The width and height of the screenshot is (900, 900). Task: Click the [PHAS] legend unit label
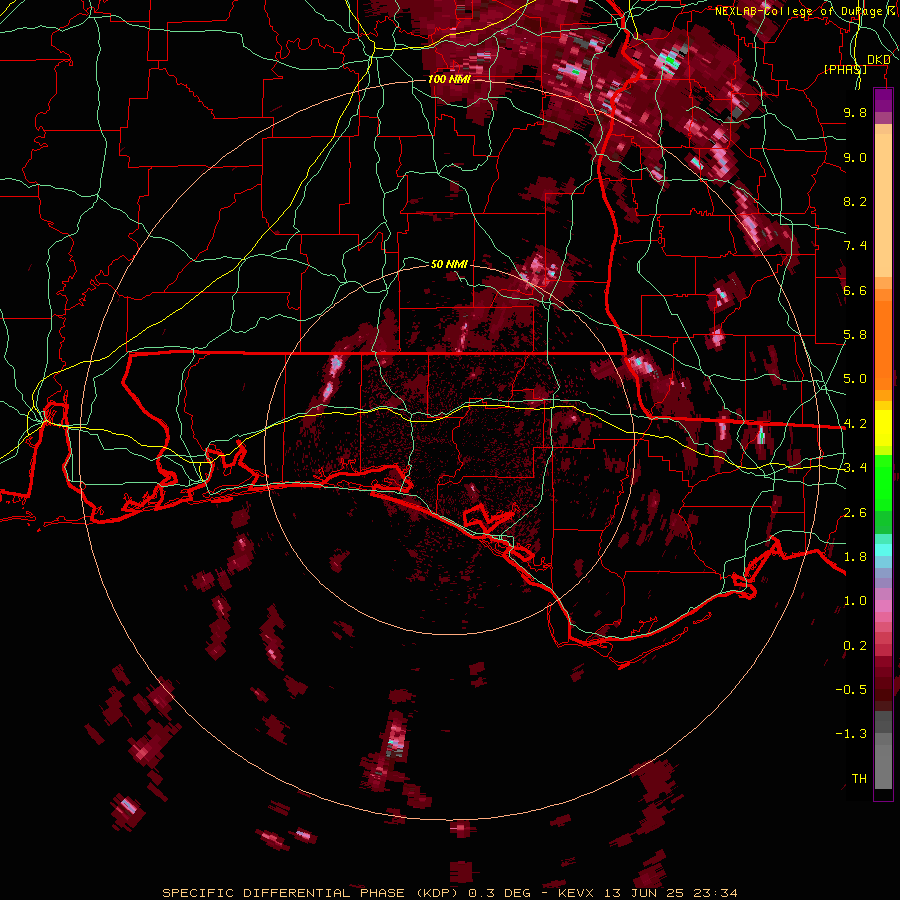coord(845,69)
